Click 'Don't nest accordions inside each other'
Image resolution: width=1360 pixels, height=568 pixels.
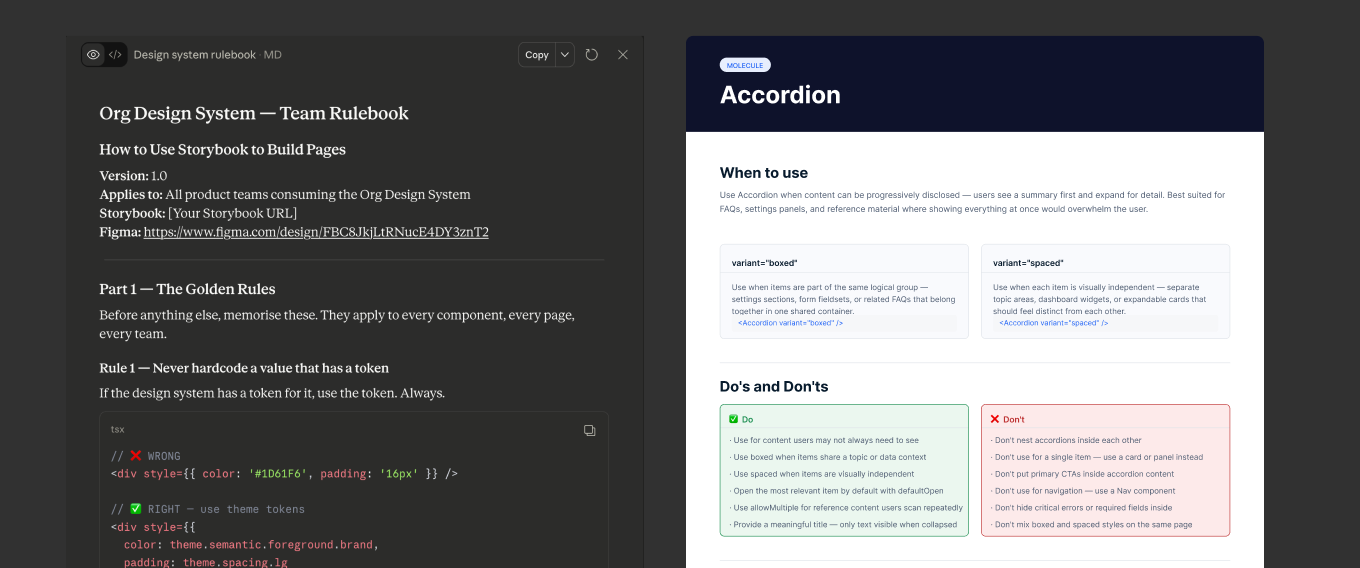pyautogui.click(x=1066, y=440)
